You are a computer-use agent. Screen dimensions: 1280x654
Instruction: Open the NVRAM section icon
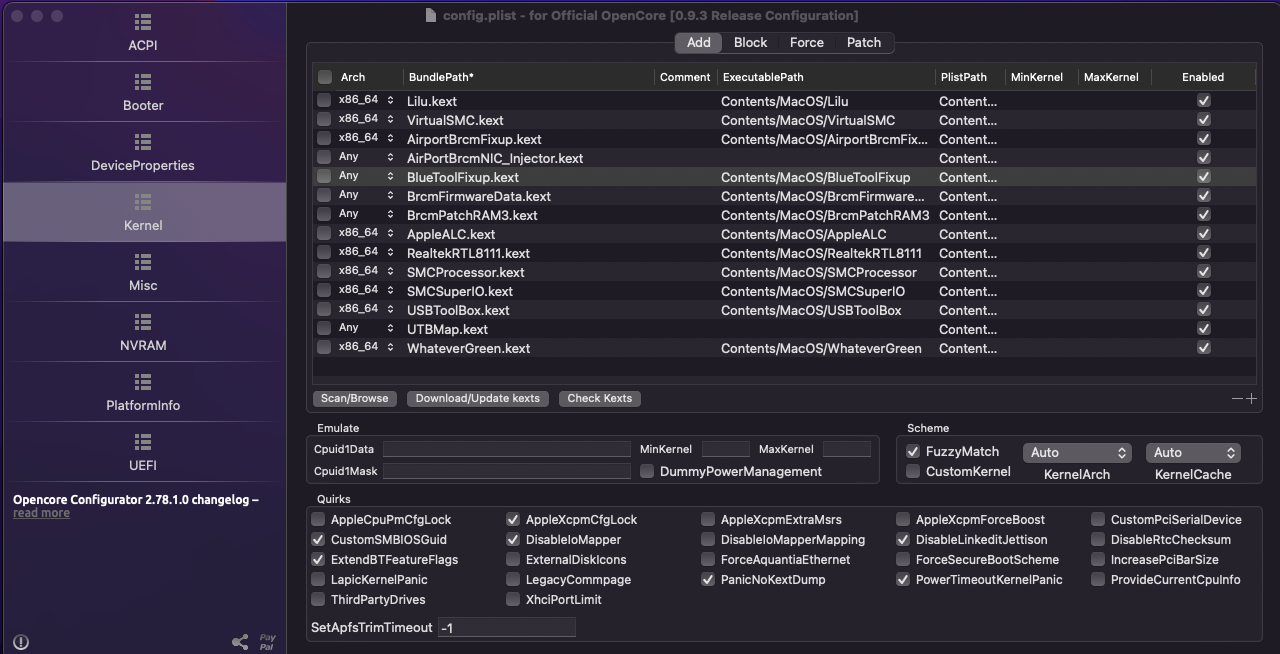(143, 322)
